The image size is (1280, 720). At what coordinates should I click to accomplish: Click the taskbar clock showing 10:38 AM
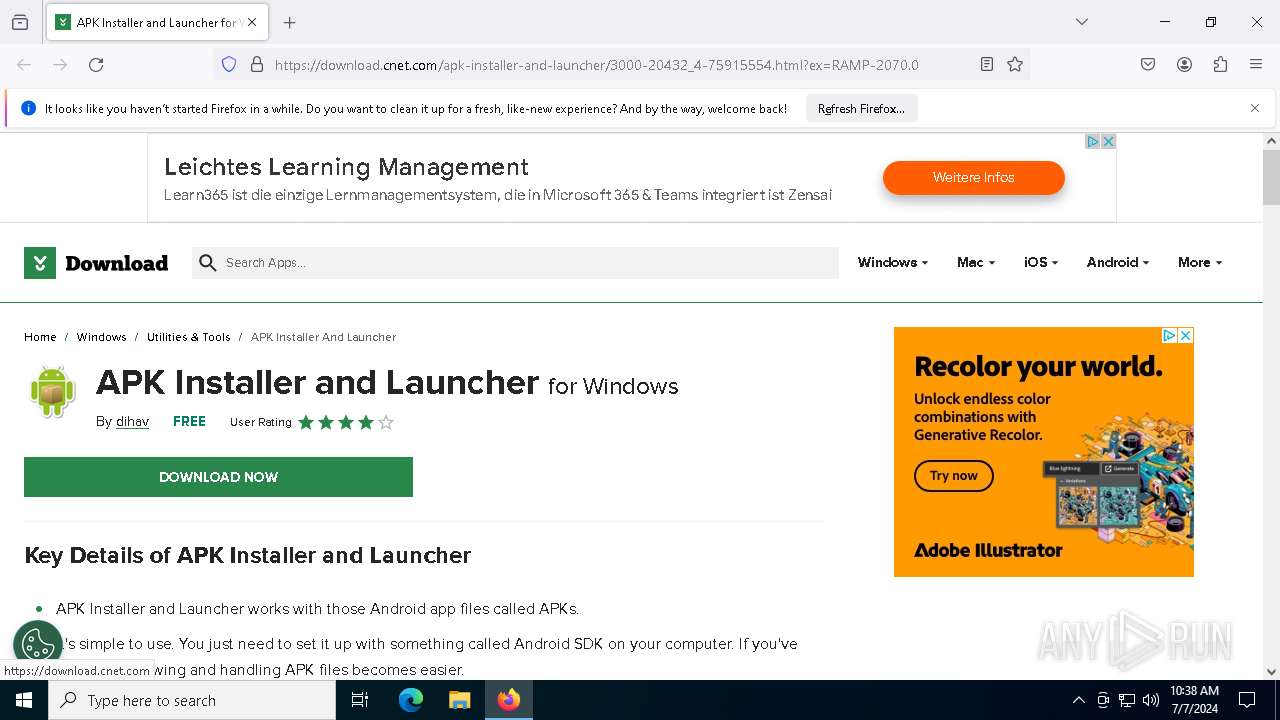pos(1194,700)
